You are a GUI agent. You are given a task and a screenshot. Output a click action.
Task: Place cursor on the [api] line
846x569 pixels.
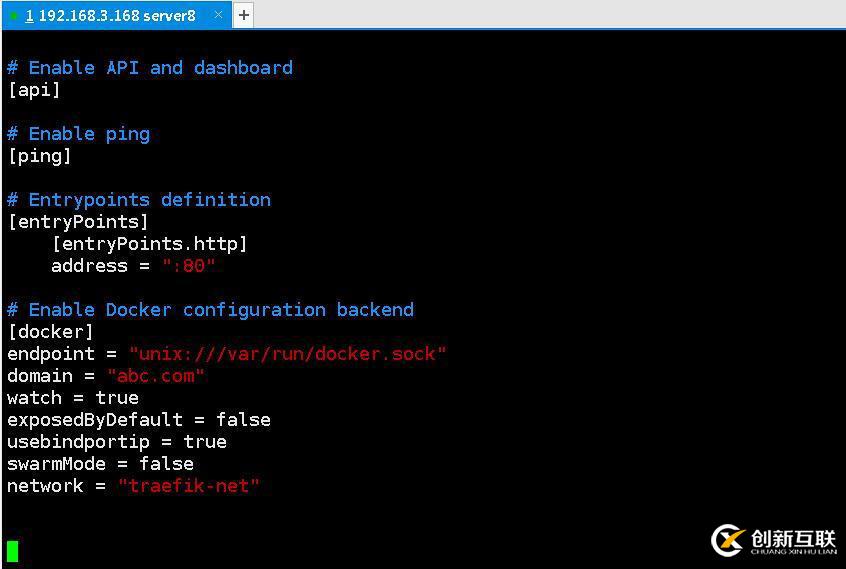[34, 90]
